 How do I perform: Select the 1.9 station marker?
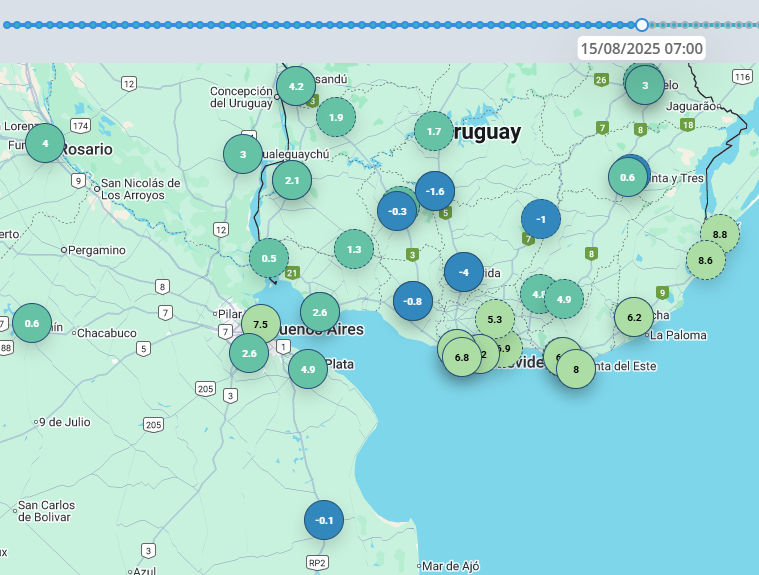pyautogui.click(x=336, y=117)
